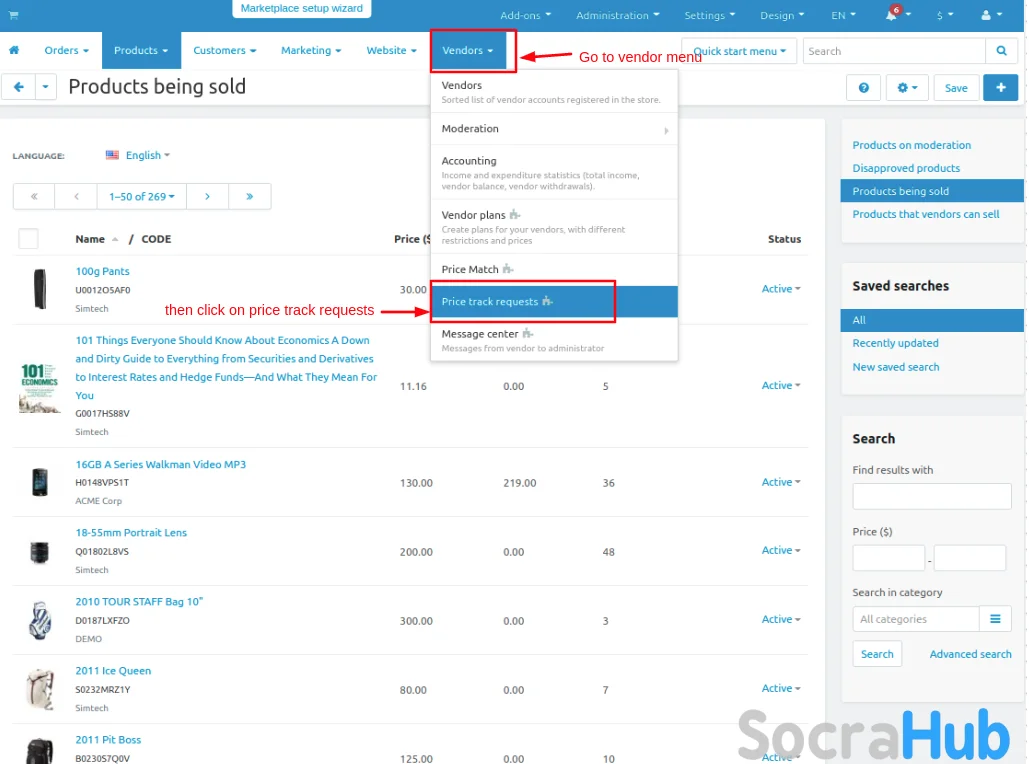Open the user account icon menu
Image resolution: width=1029 pixels, height=764 pixels.
[991, 15]
